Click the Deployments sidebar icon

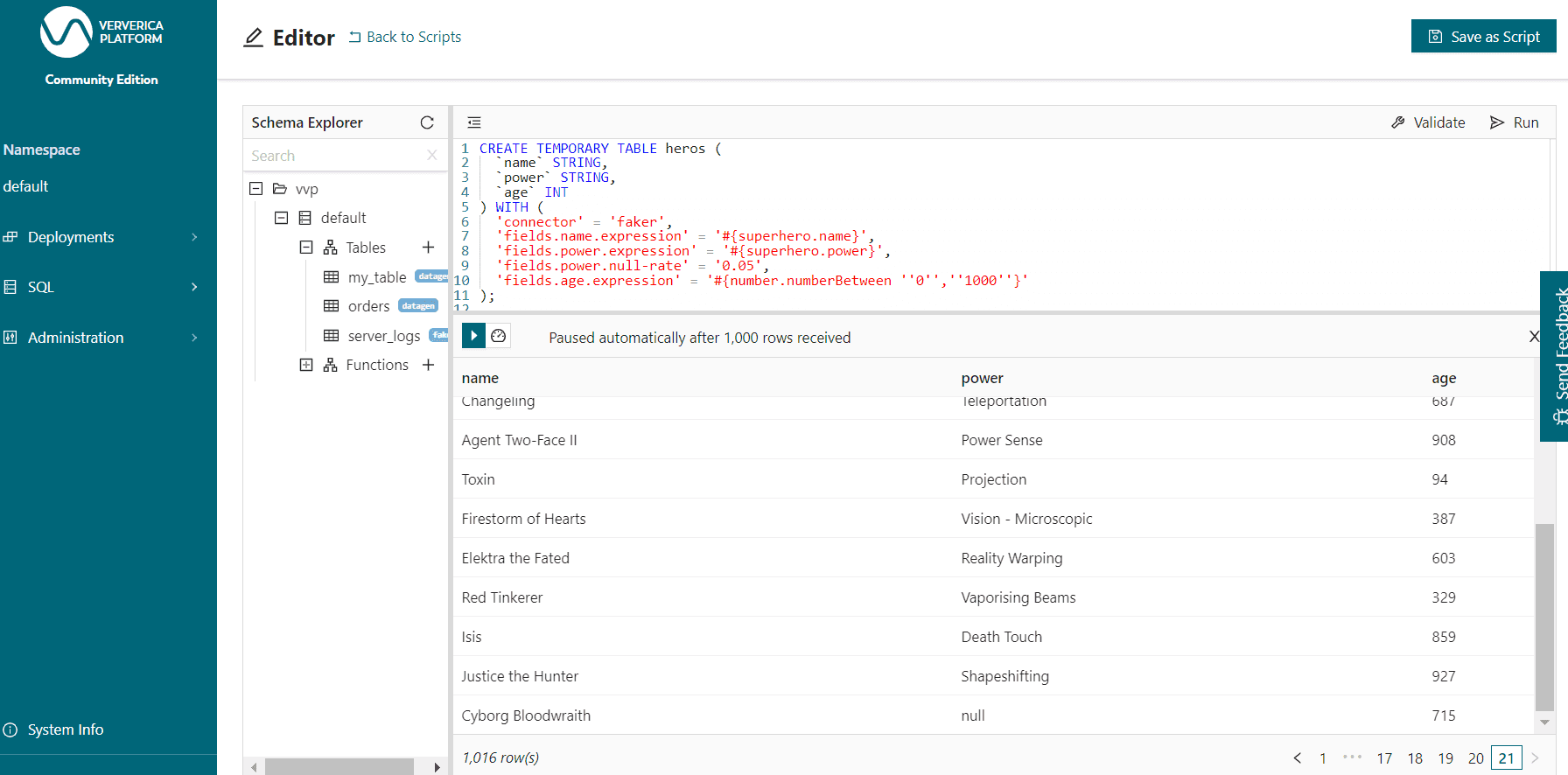pos(10,237)
